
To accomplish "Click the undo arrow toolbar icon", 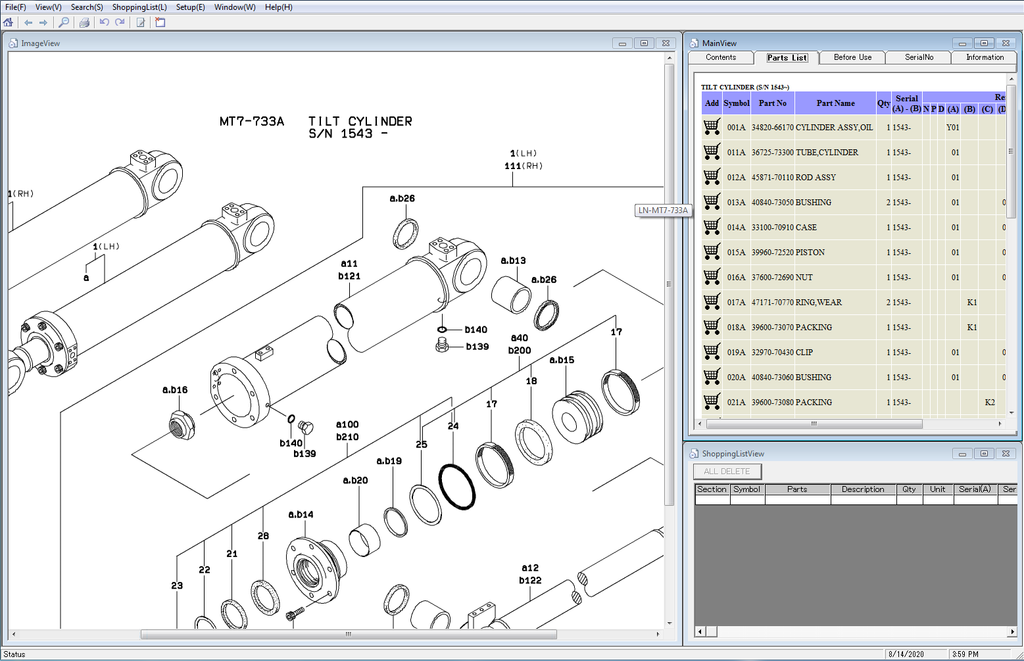I will pos(104,22).
